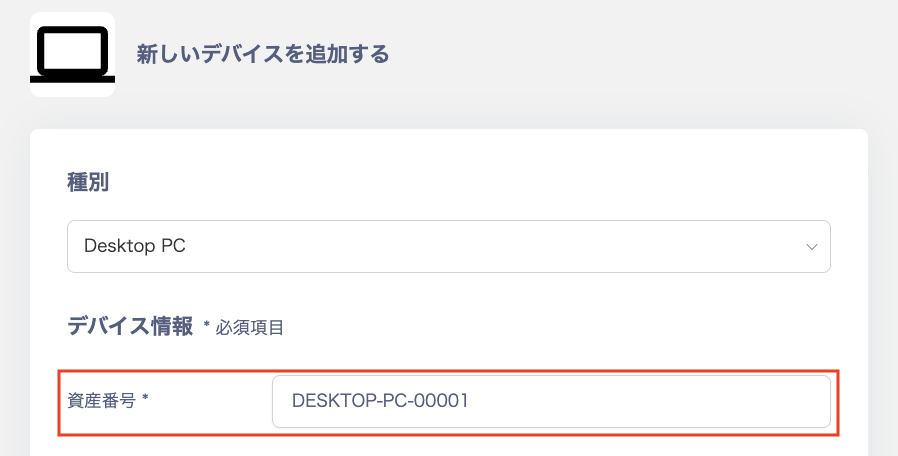This screenshot has height=456, width=898.
Task: Focus the DESKTOP-PC-00001 text box
Action: [x=380, y=402]
